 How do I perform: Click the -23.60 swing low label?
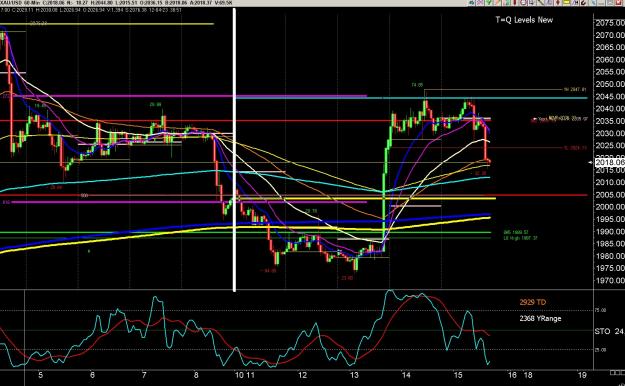(346, 278)
